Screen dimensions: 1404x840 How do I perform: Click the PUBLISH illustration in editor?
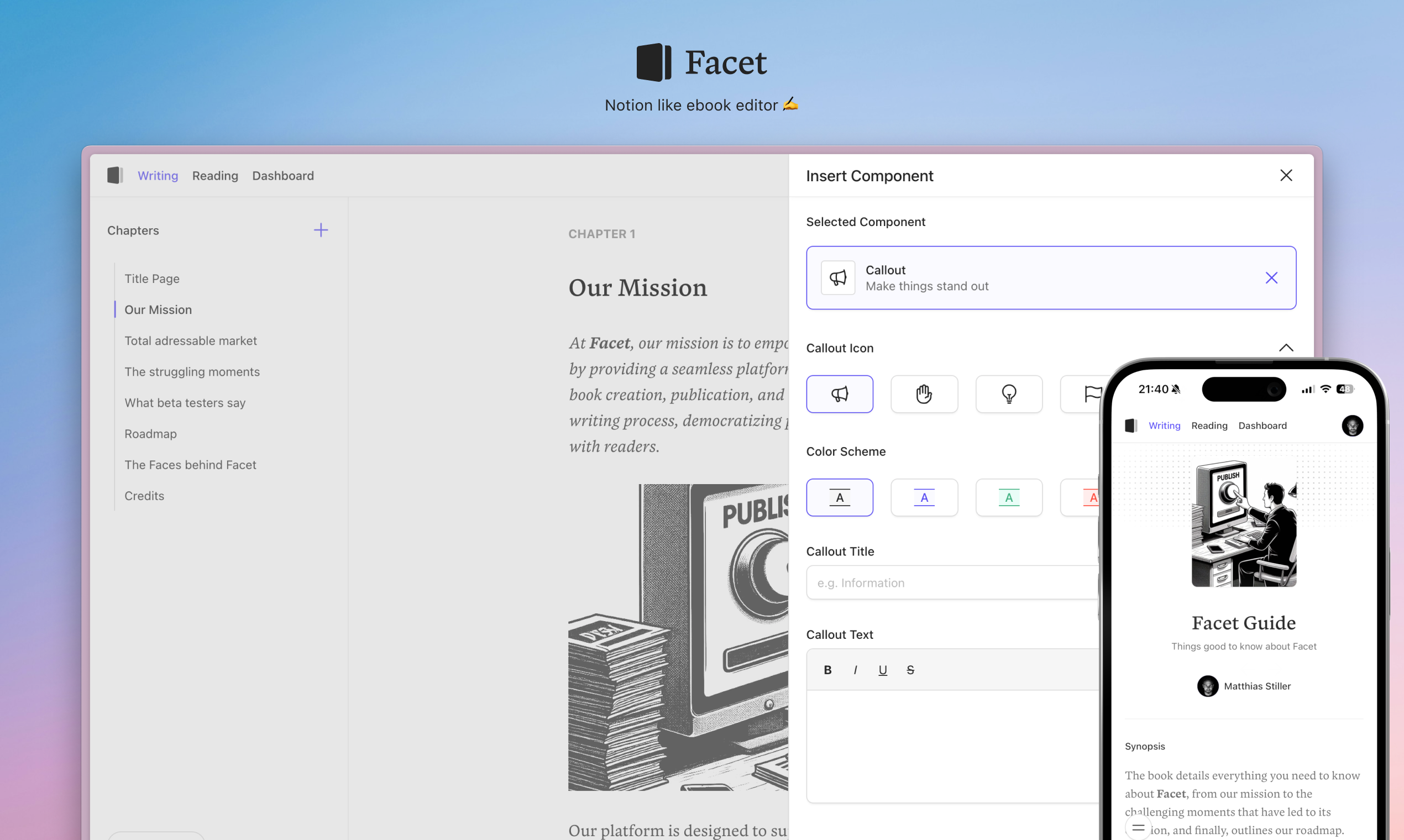click(678, 637)
